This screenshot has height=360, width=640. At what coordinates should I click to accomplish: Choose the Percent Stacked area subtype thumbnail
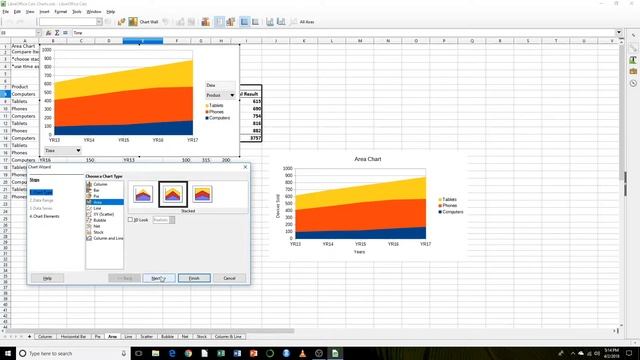point(202,194)
